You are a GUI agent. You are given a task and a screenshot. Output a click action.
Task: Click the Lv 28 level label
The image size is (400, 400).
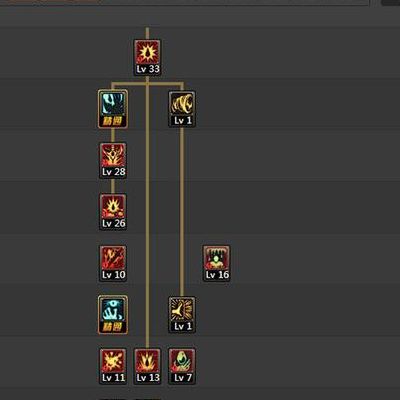[x=113, y=172]
